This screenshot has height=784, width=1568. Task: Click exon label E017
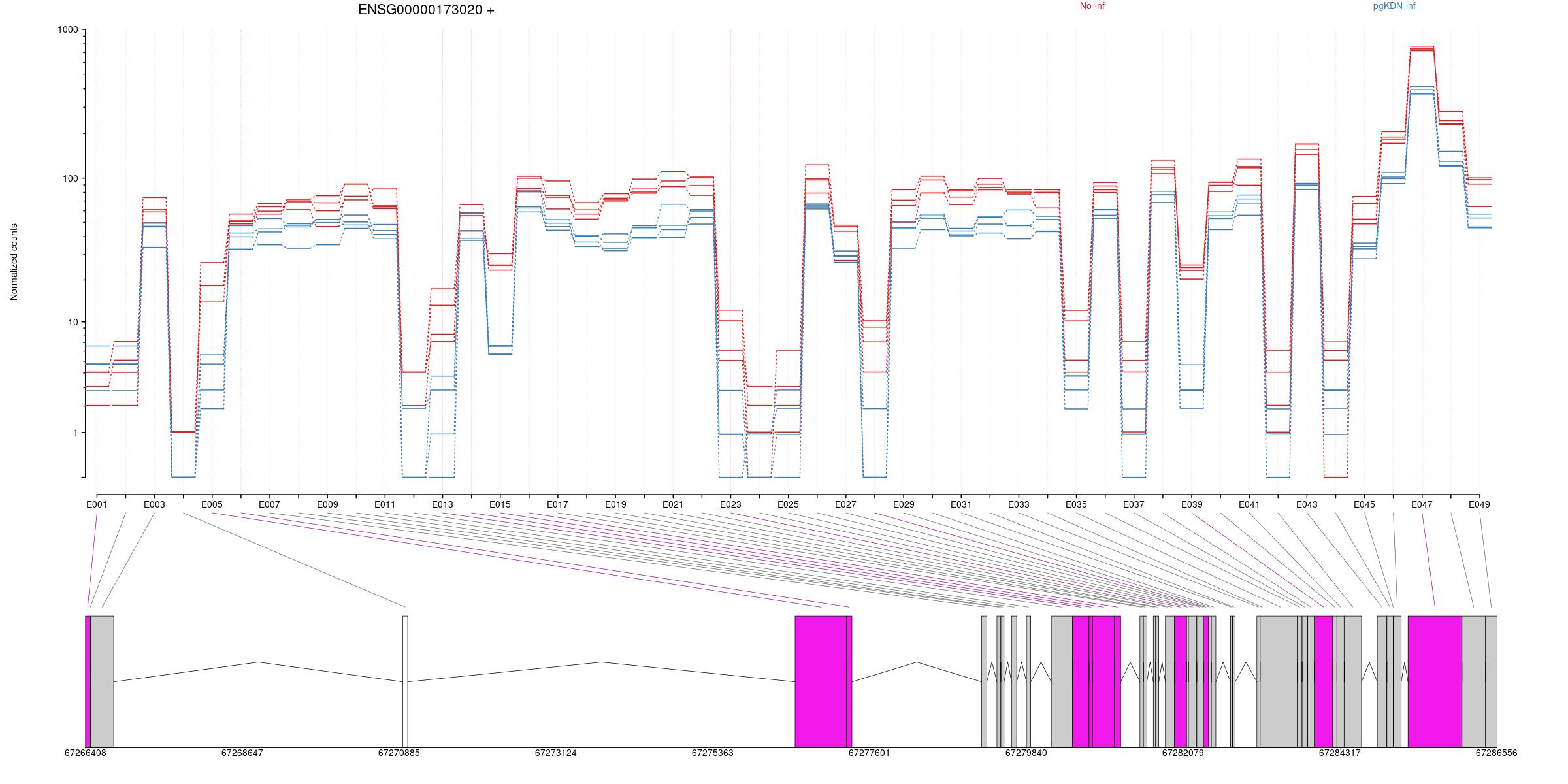(x=557, y=504)
